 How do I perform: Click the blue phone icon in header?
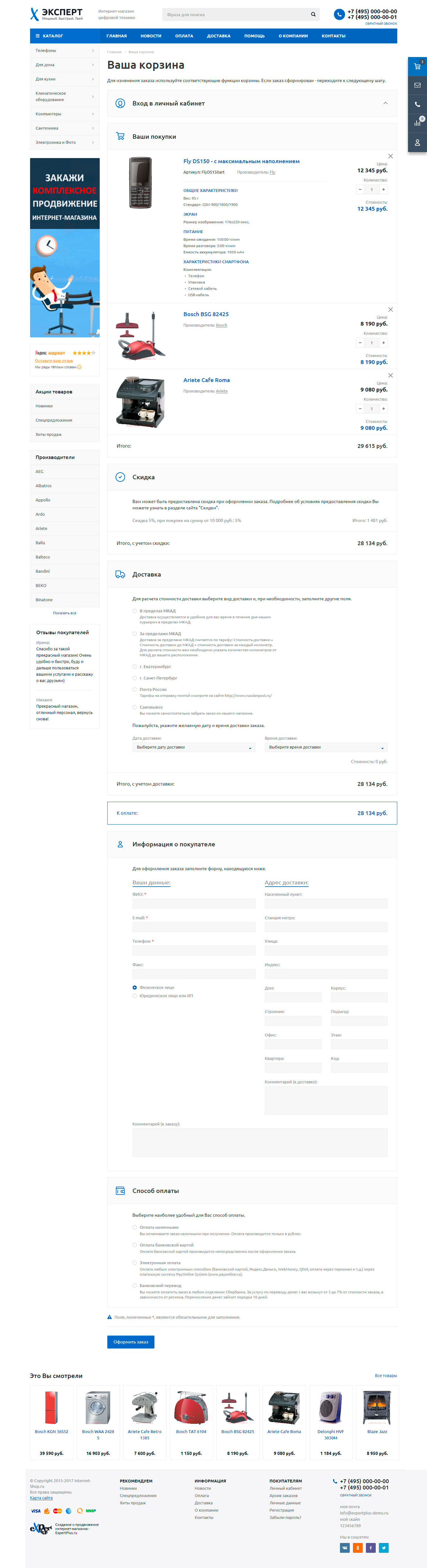[339, 14]
